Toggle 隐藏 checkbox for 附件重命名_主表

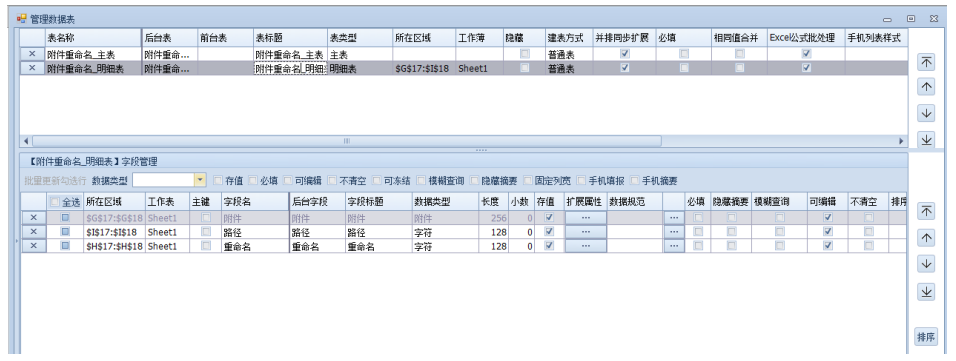coord(524,54)
